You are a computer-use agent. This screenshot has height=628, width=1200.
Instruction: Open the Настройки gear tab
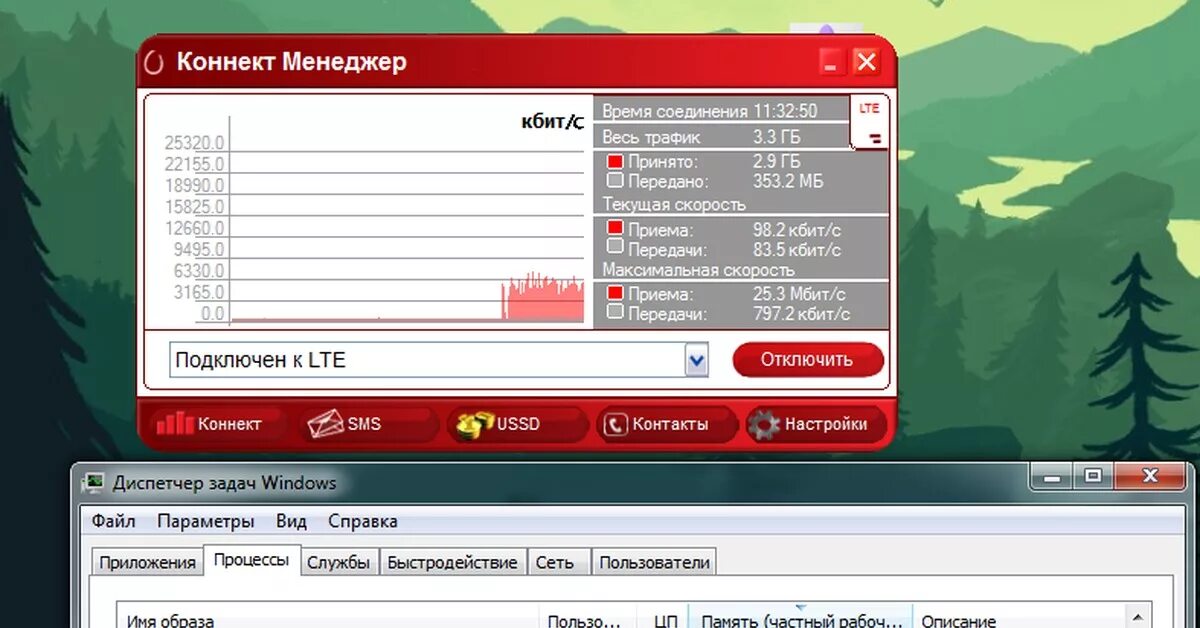(816, 424)
